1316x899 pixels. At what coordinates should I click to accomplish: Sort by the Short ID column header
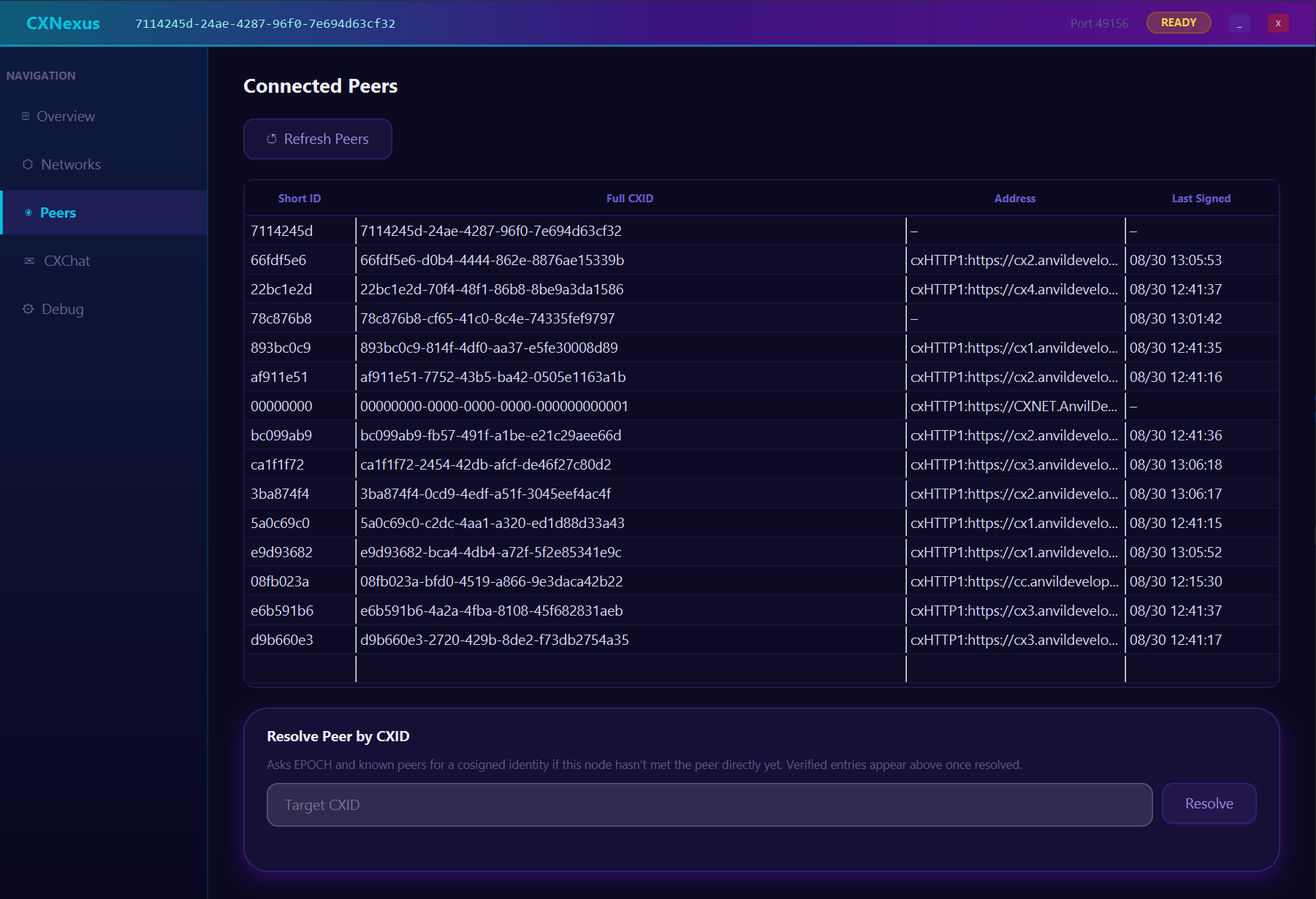point(300,199)
